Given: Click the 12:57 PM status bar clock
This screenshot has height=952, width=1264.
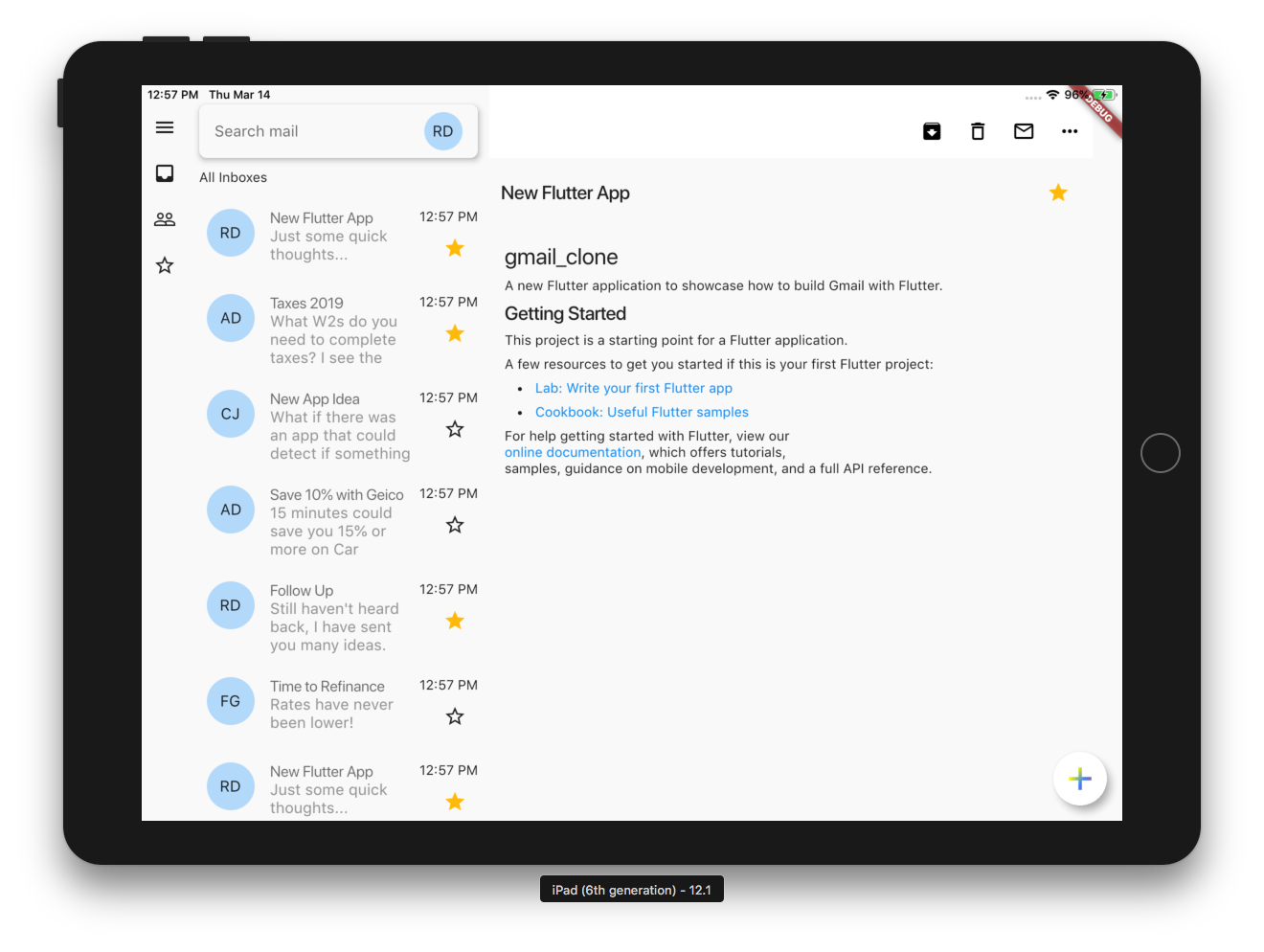Looking at the screenshot, I should 172,95.
